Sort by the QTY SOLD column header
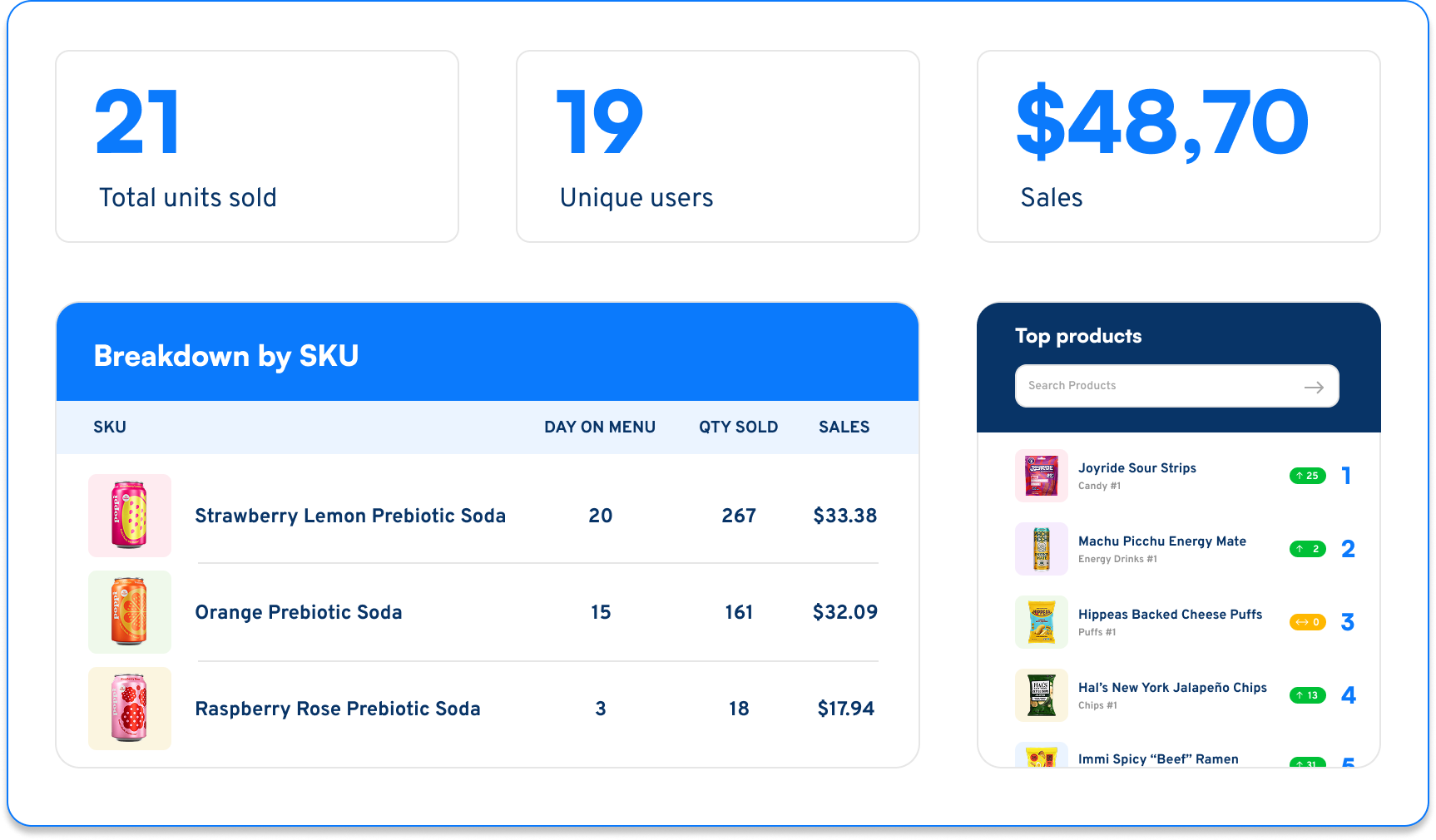 (x=738, y=427)
